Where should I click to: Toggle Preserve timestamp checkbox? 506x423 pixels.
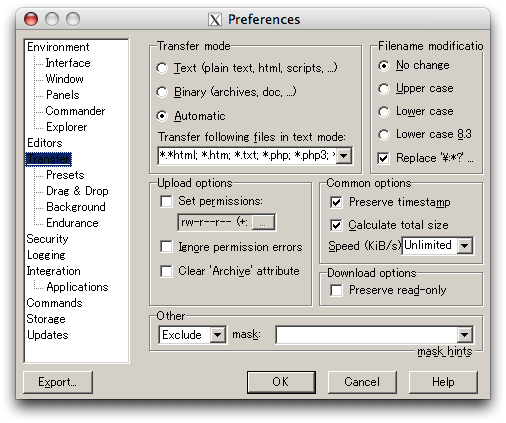click(x=336, y=202)
